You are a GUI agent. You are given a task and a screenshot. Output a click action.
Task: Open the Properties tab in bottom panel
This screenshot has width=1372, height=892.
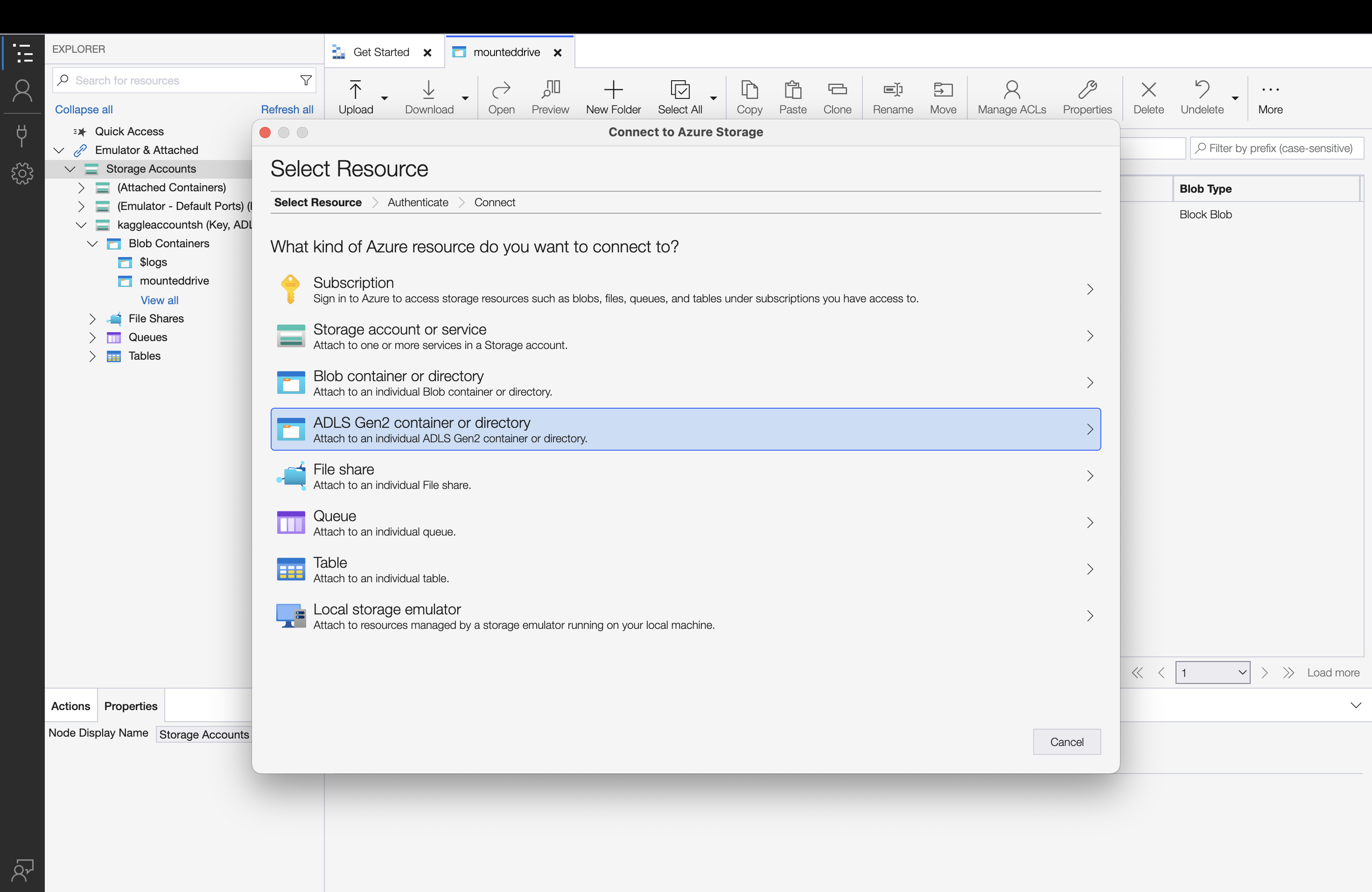point(131,706)
